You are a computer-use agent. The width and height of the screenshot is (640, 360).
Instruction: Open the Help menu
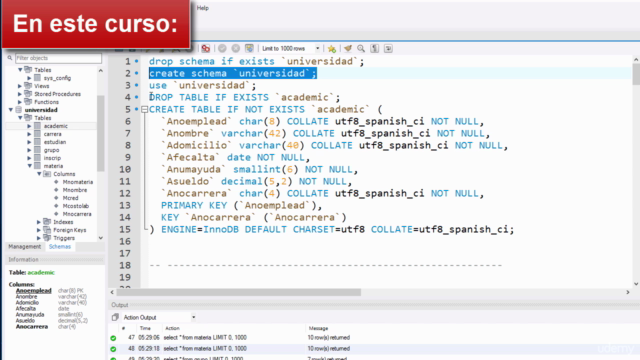click(x=202, y=8)
